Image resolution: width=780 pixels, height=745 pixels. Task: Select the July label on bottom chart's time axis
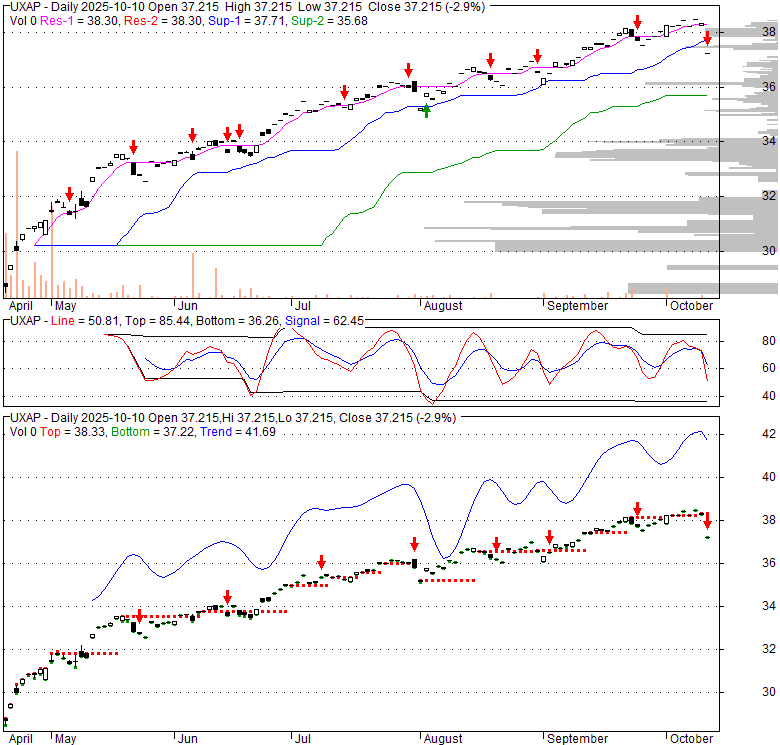[x=300, y=739]
